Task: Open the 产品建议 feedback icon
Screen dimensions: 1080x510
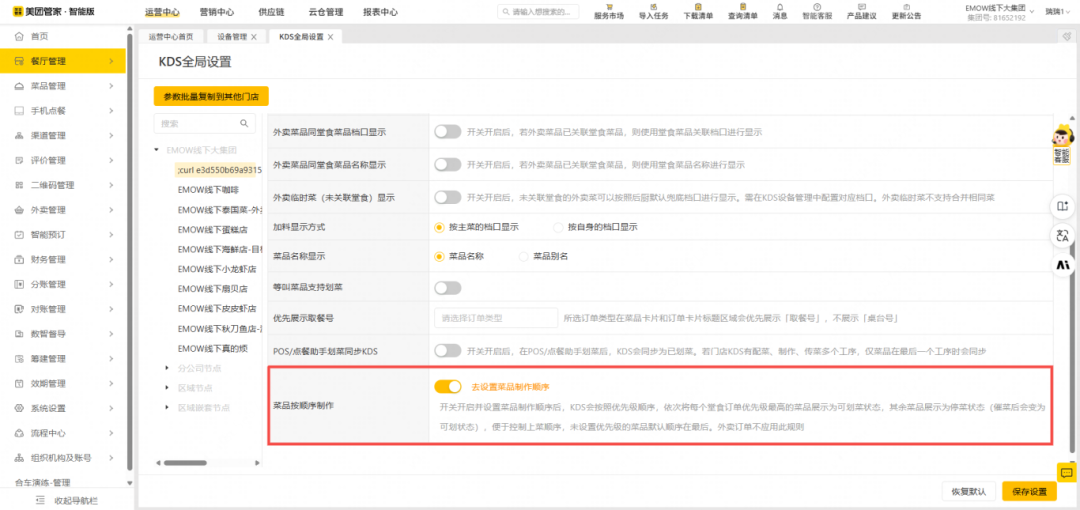Action: [x=861, y=7]
